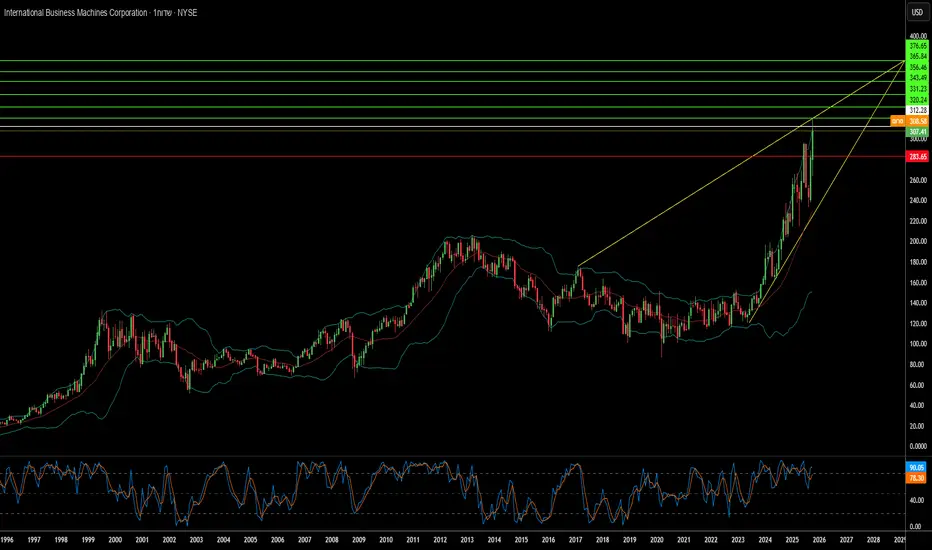The width and height of the screenshot is (932, 550).
Task: Select the red horizontal line at 283.65
Action: click(x=400, y=156)
